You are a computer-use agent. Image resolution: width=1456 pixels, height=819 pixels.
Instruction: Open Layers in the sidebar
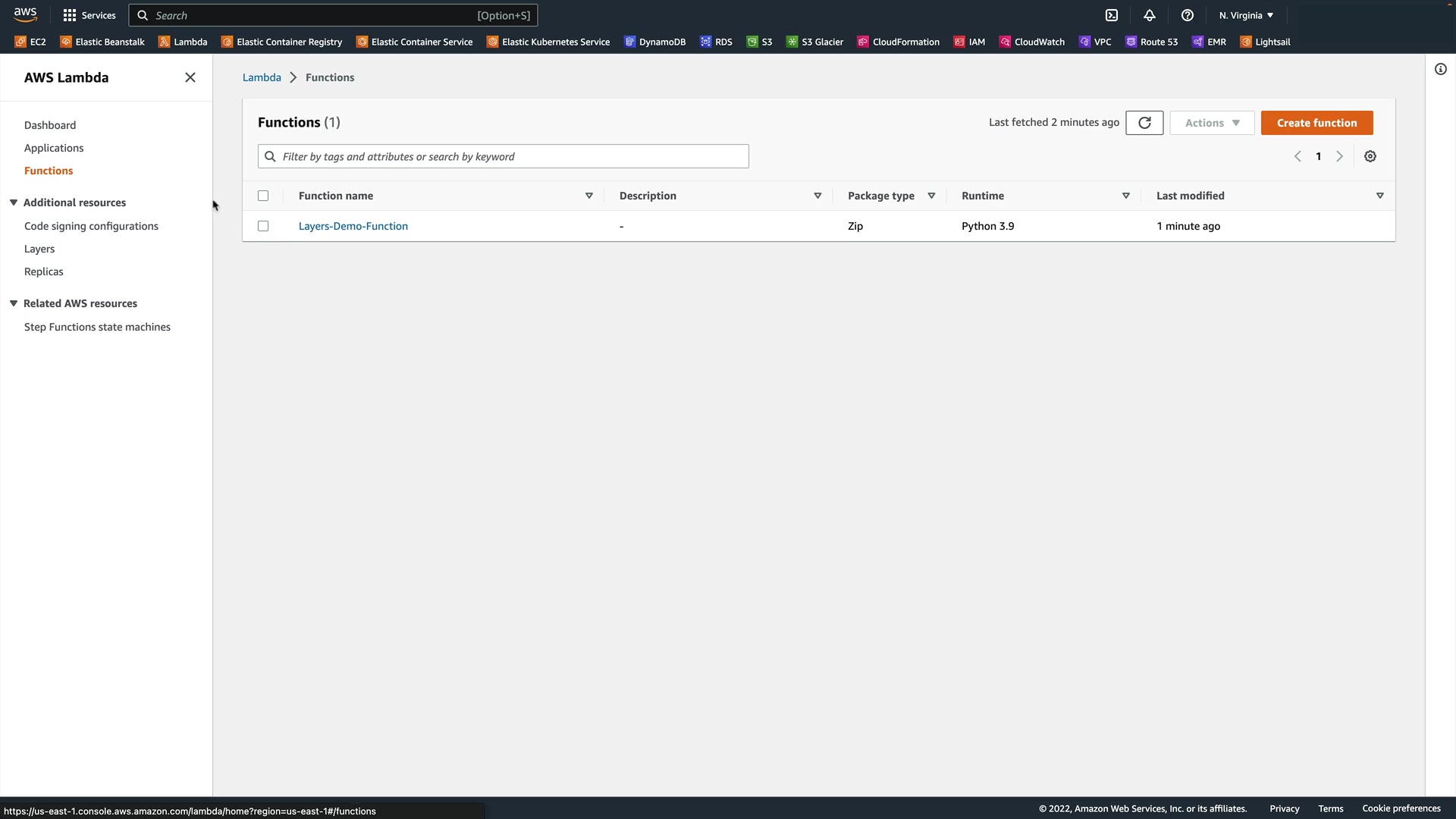click(39, 249)
